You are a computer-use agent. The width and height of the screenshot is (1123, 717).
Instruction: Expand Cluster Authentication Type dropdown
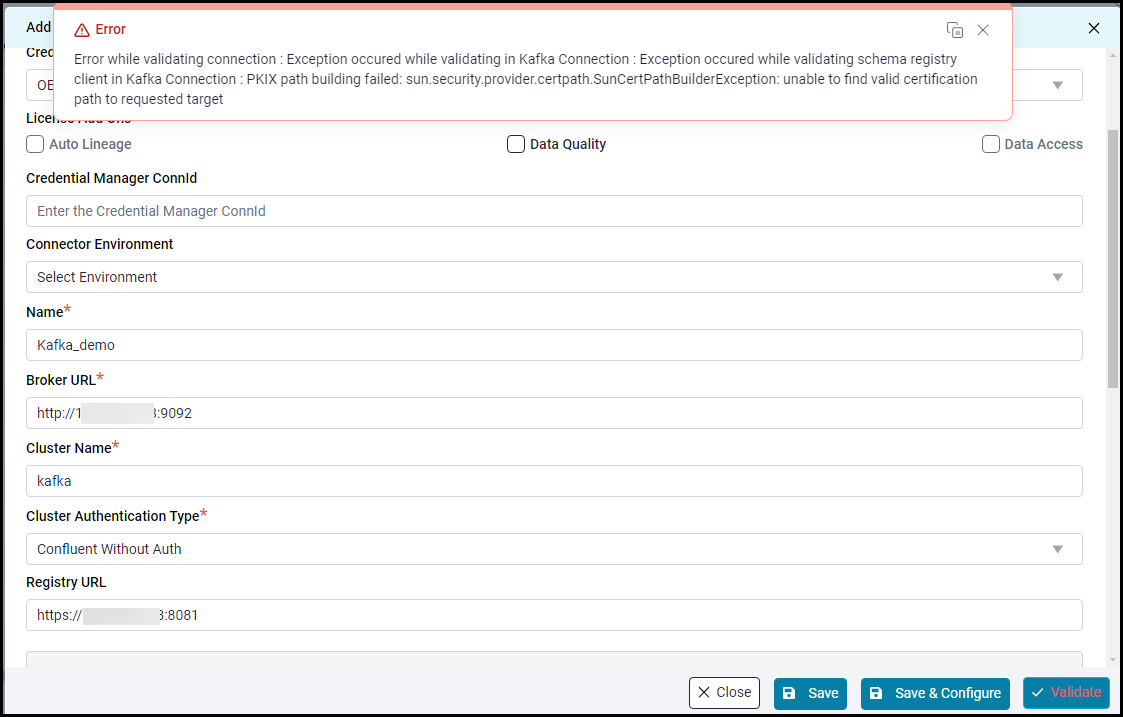click(x=554, y=549)
